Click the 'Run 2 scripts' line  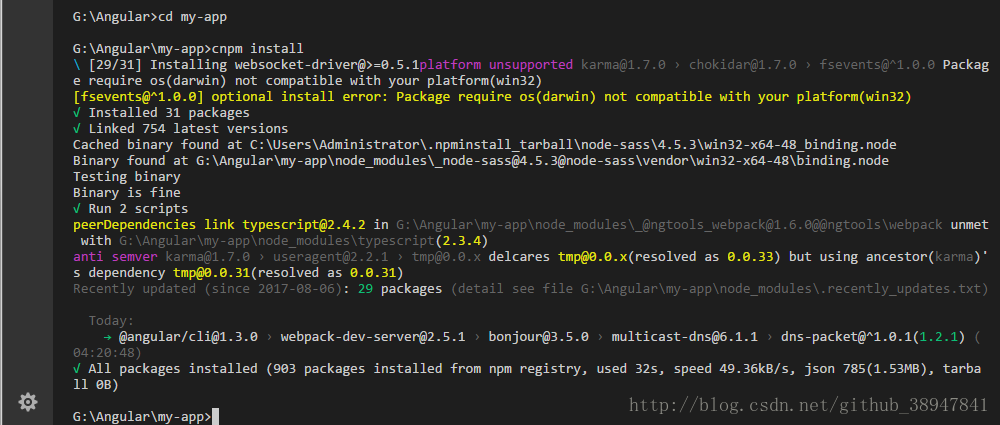pyautogui.click(x=131, y=209)
